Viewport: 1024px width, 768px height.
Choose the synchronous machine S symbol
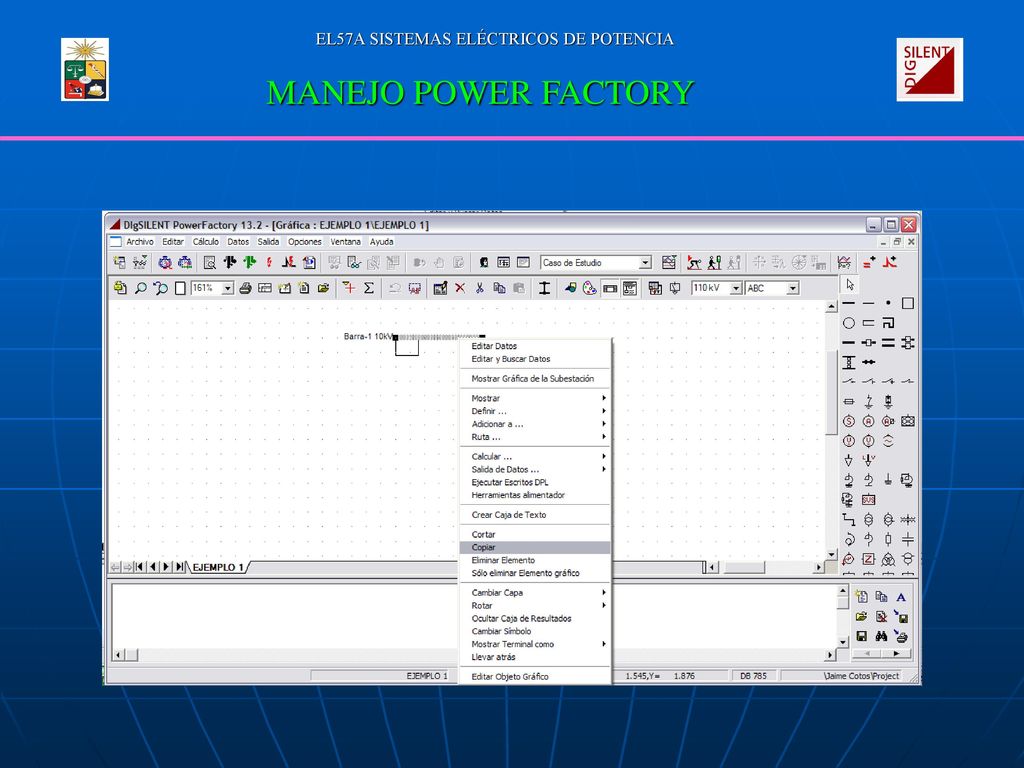click(848, 421)
